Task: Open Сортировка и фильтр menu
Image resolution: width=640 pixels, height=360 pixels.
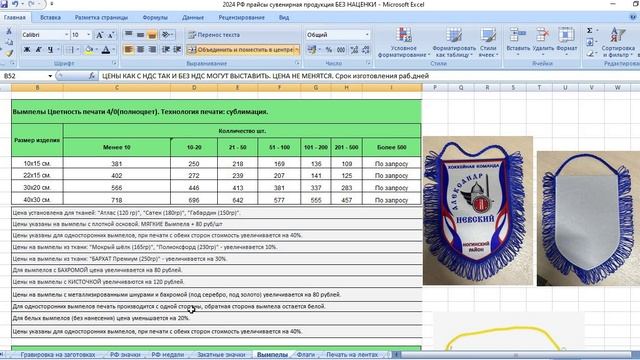Action: (x=618, y=42)
